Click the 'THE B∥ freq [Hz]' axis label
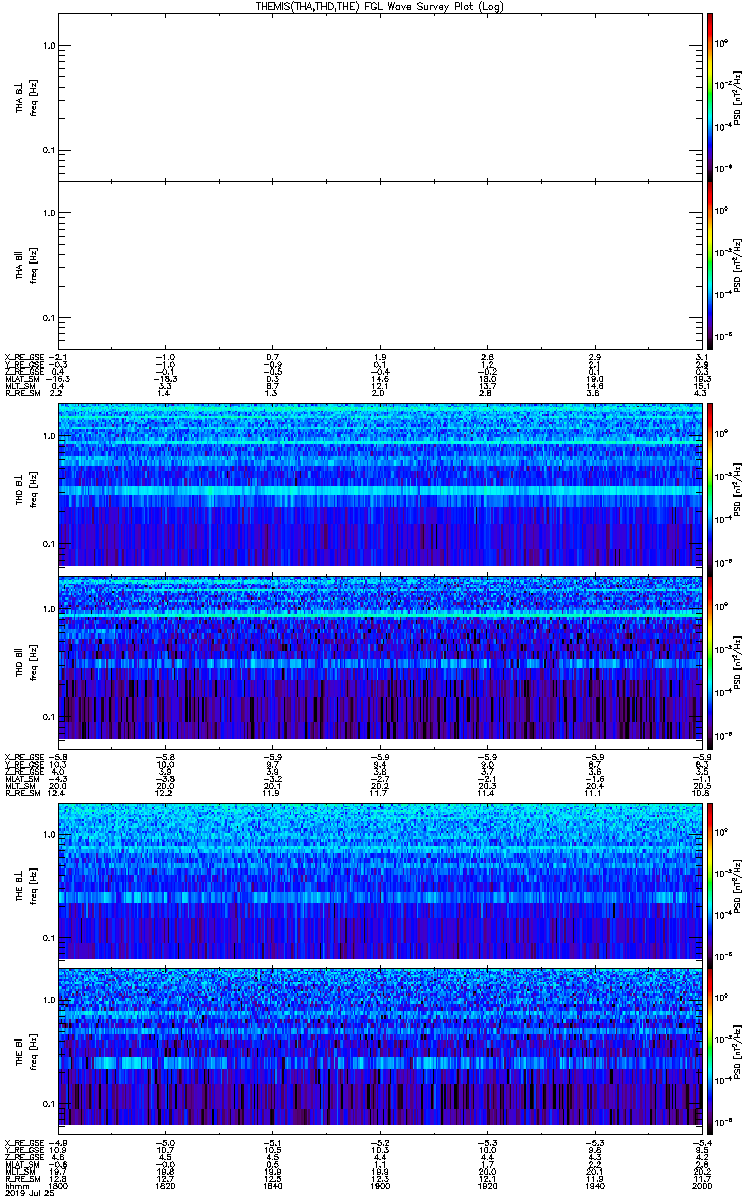This screenshot has width=750, height=1200. [27, 1050]
